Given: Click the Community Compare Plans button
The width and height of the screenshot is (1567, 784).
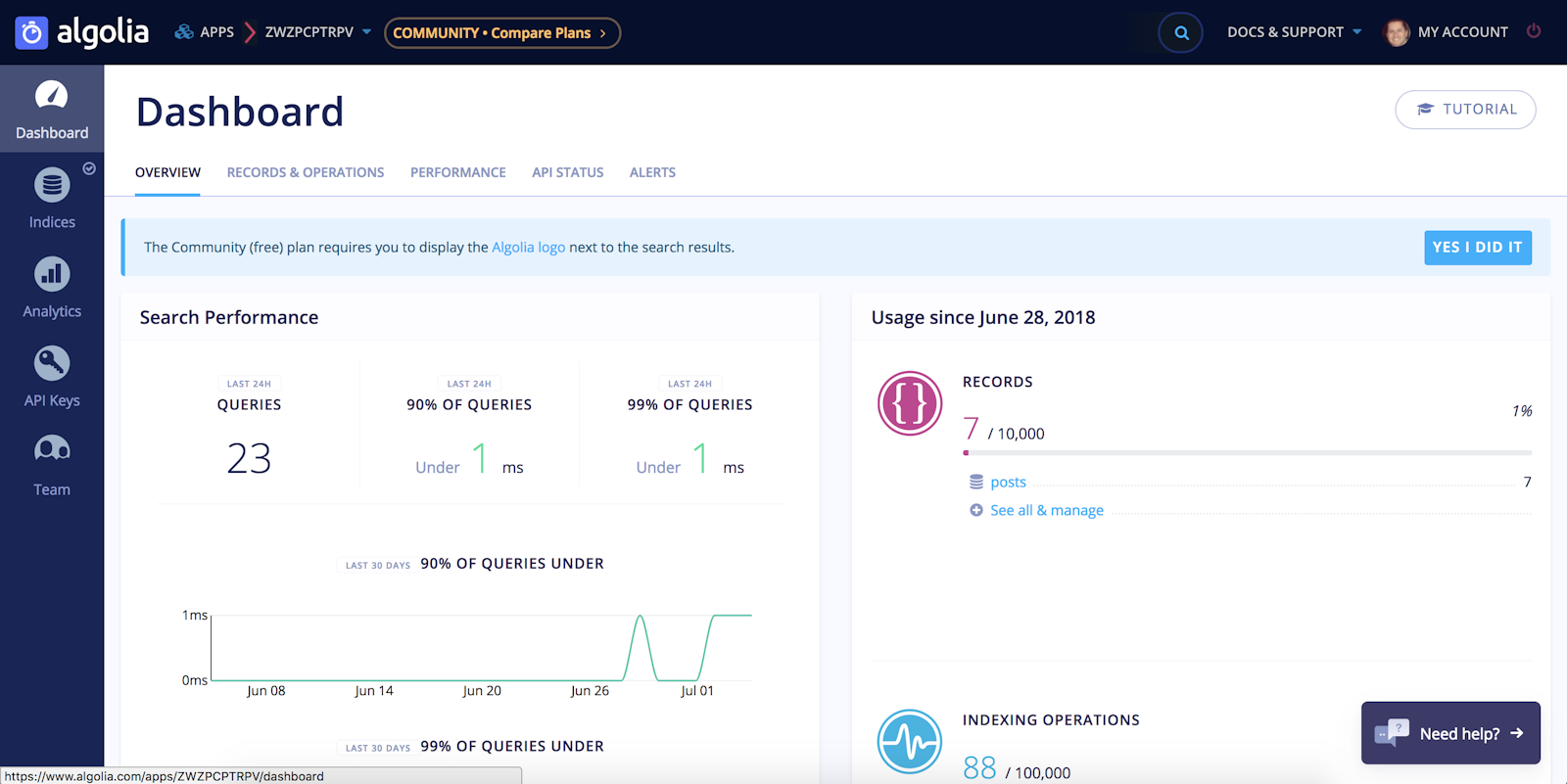Looking at the screenshot, I should [502, 33].
